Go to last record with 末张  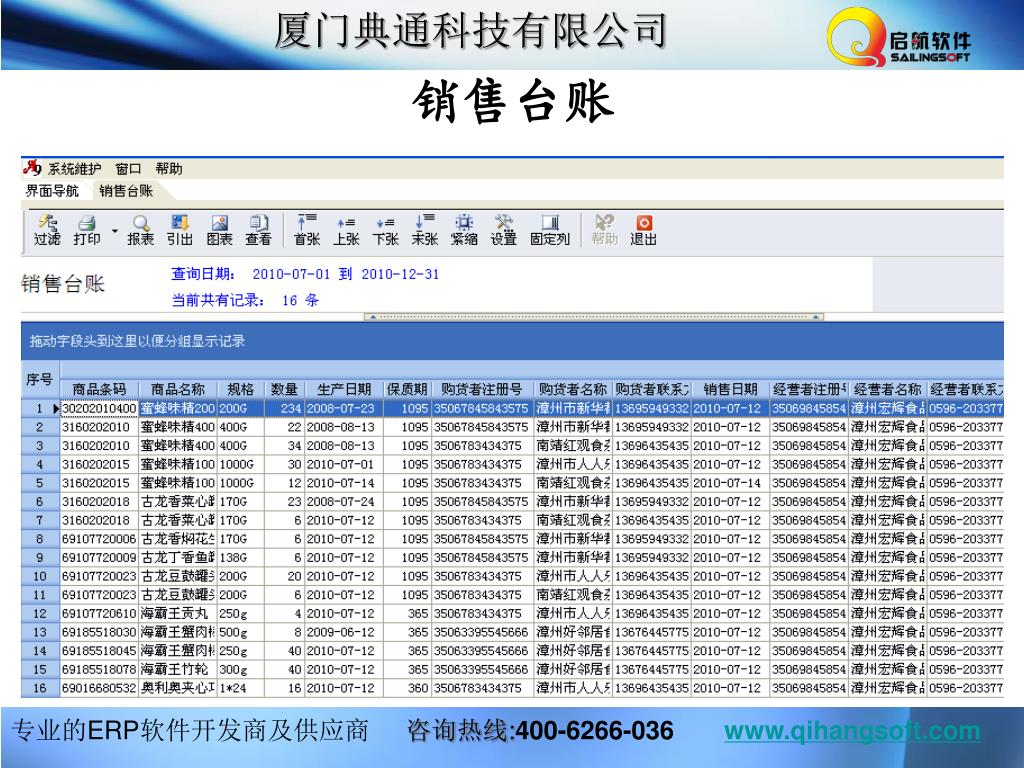[x=424, y=230]
